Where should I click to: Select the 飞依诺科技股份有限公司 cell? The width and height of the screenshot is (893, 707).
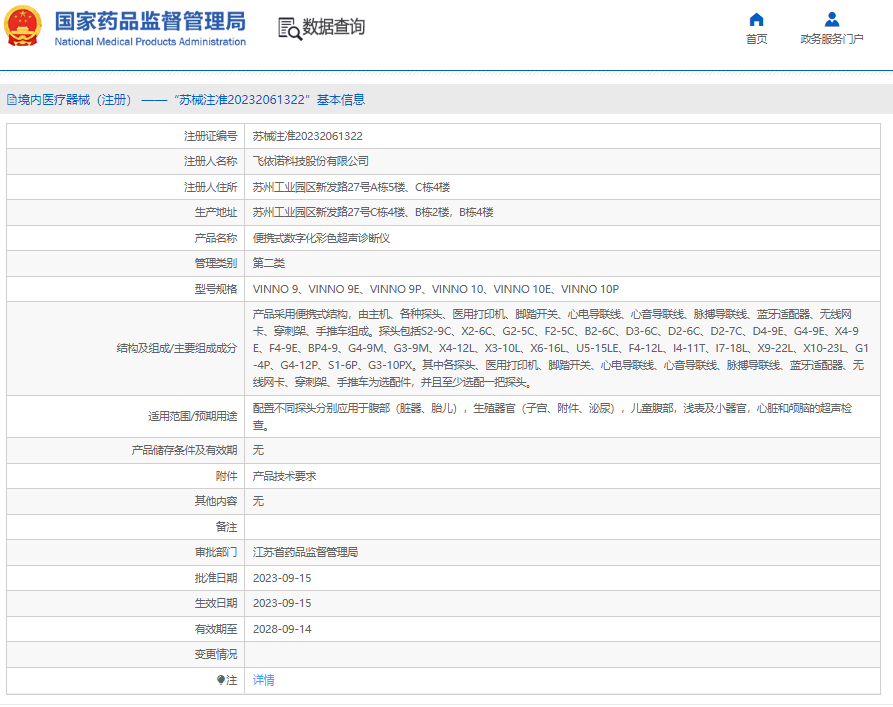[311, 162]
